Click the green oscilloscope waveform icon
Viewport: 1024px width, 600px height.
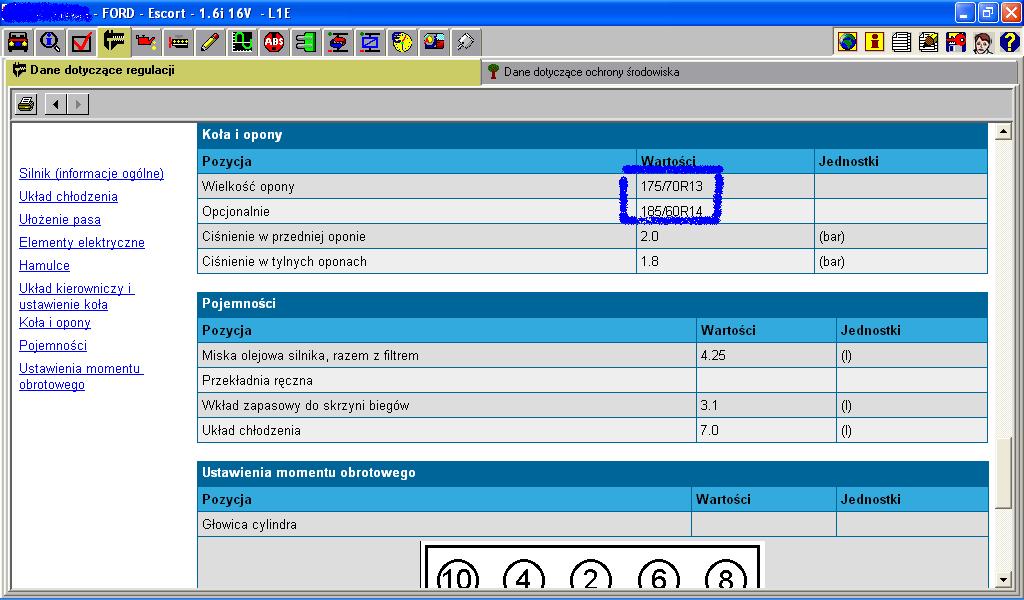242,42
